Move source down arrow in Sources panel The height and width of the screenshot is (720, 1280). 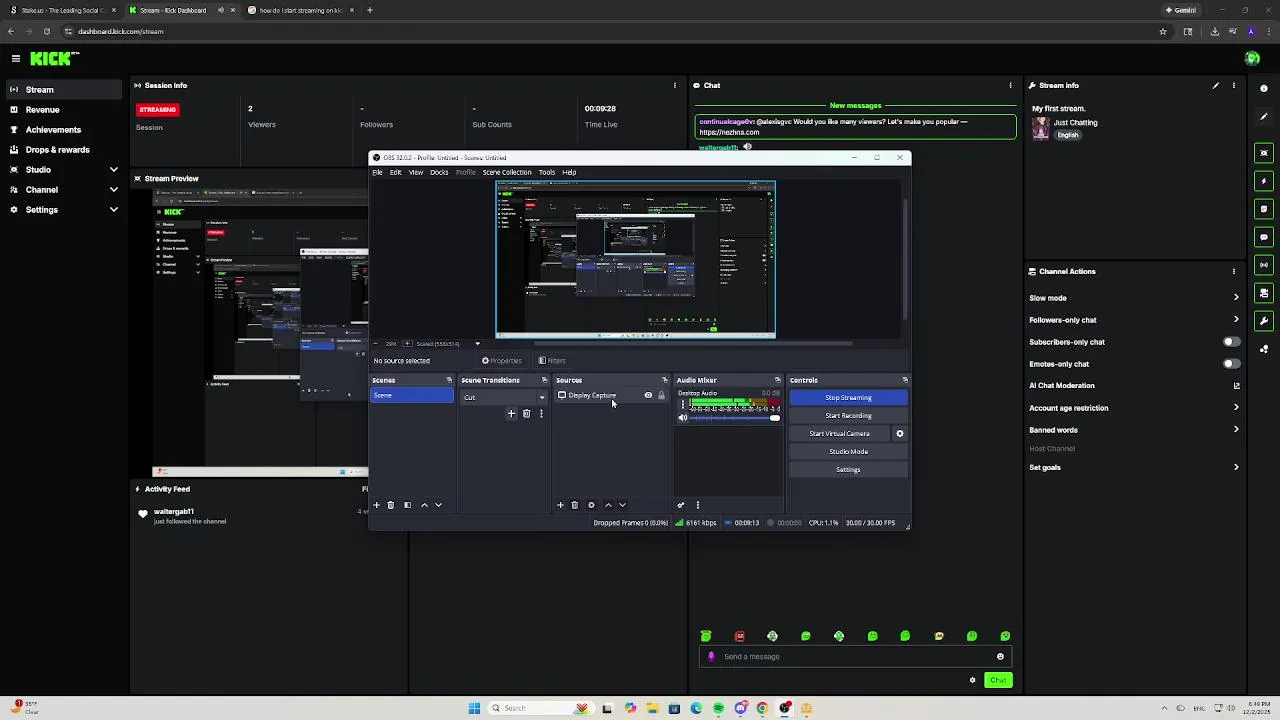pos(622,505)
